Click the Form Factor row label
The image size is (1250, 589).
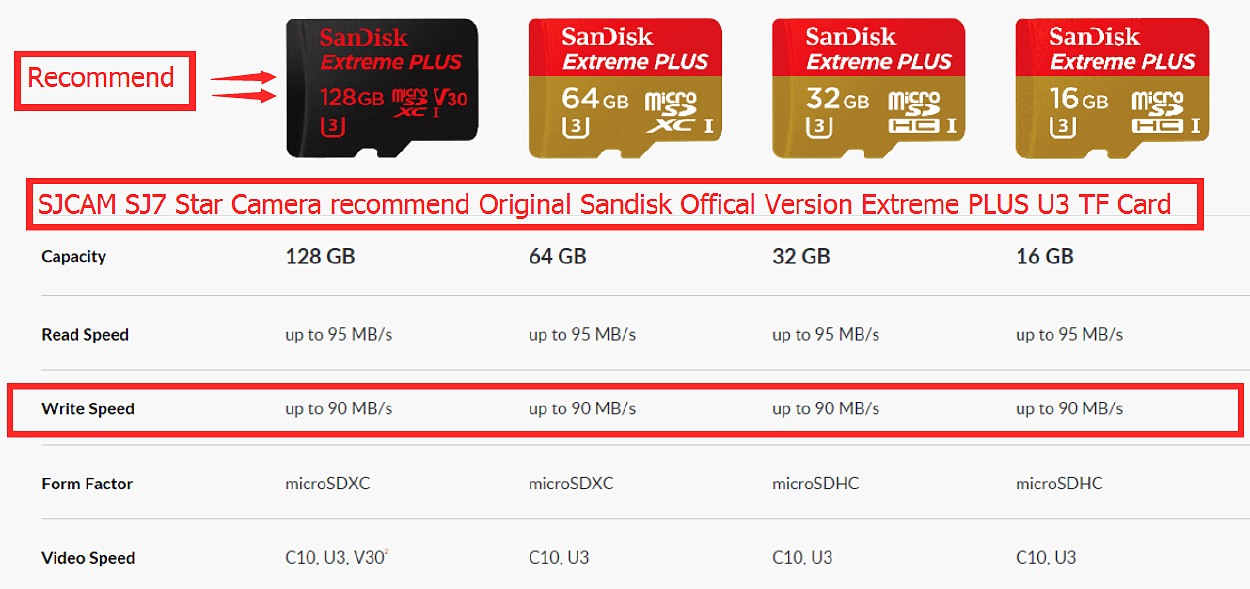click(x=87, y=484)
